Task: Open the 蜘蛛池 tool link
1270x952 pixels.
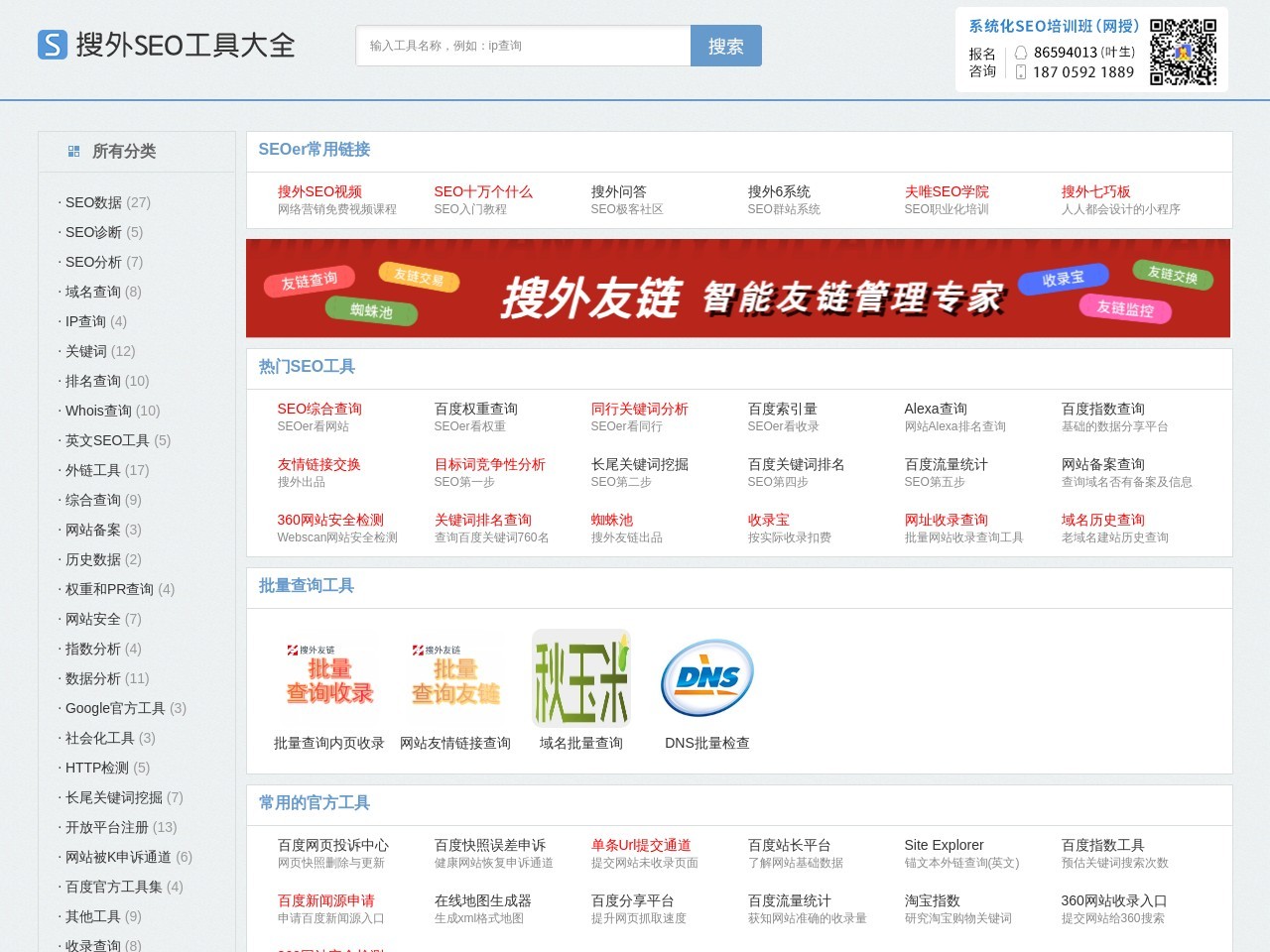Action: [x=610, y=520]
